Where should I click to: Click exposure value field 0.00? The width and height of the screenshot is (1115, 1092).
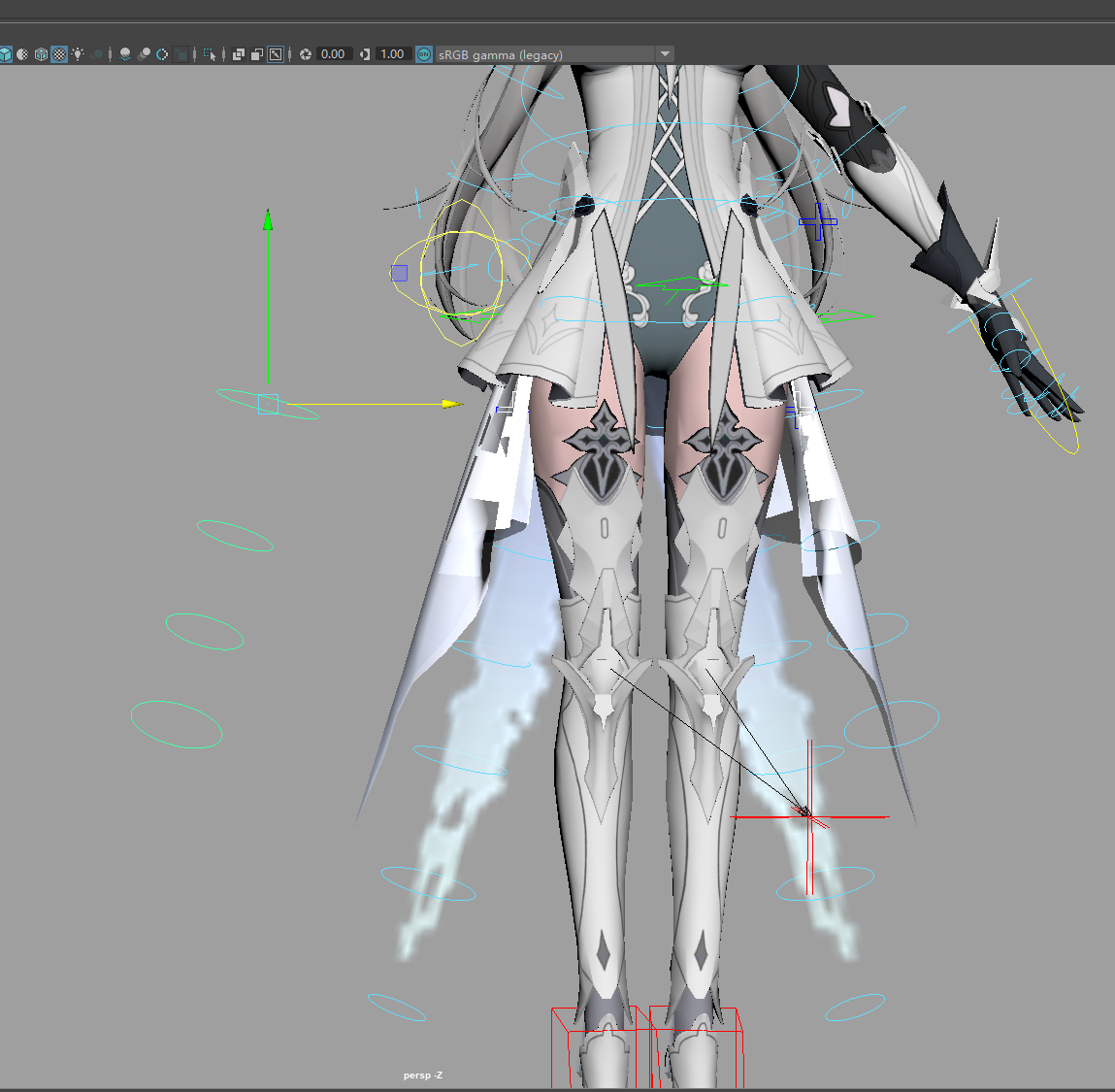(334, 54)
